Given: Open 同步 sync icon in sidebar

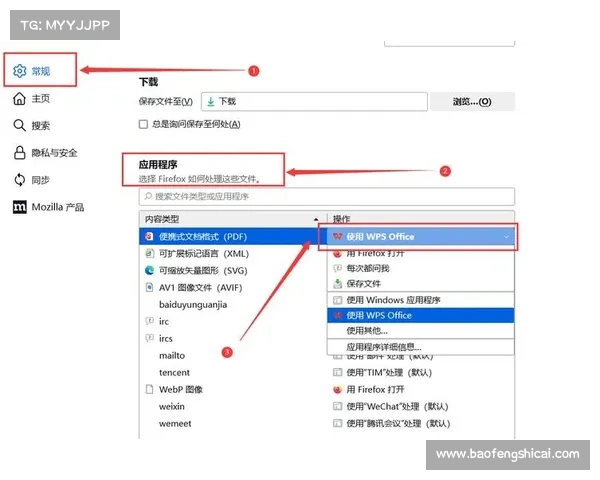Looking at the screenshot, I should point(19,180).
